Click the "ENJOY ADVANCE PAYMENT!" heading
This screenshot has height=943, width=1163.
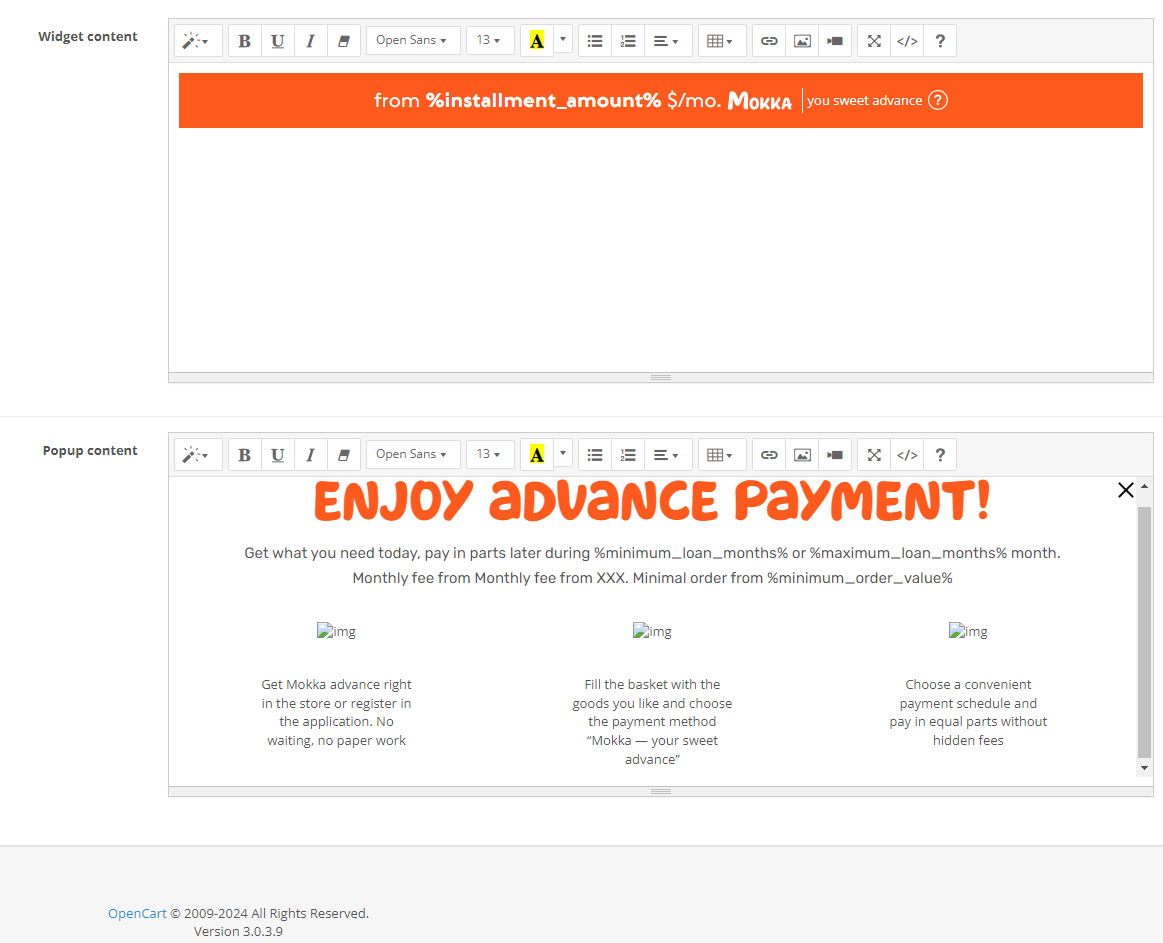[x=652, y=501]
